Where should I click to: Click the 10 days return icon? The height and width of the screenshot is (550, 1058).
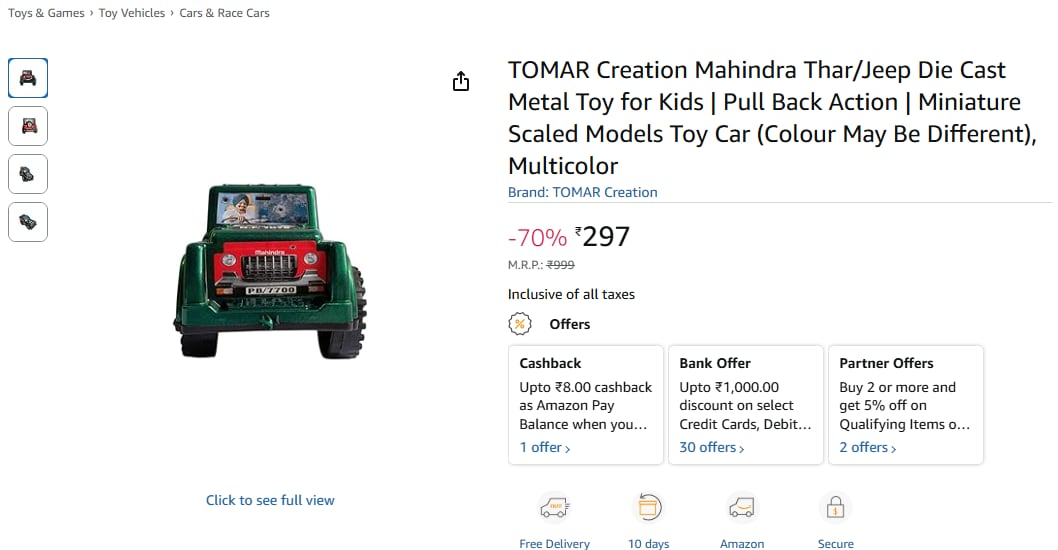coord(649,508)
